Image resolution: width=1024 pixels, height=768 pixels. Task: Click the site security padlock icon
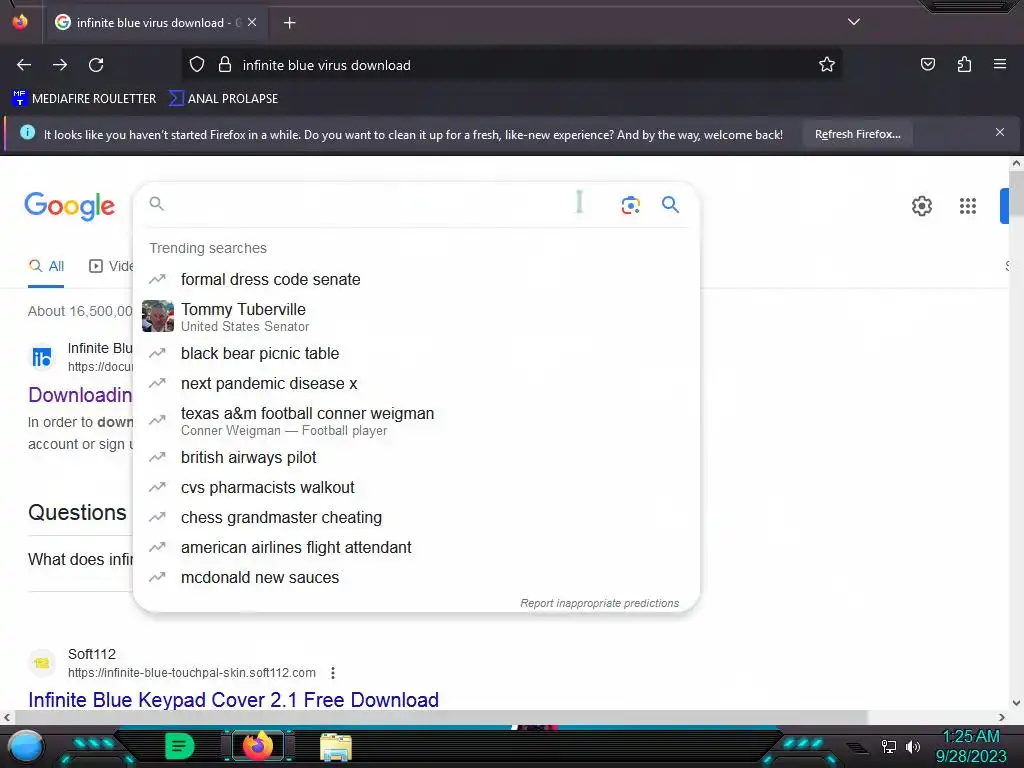(225, 65)
